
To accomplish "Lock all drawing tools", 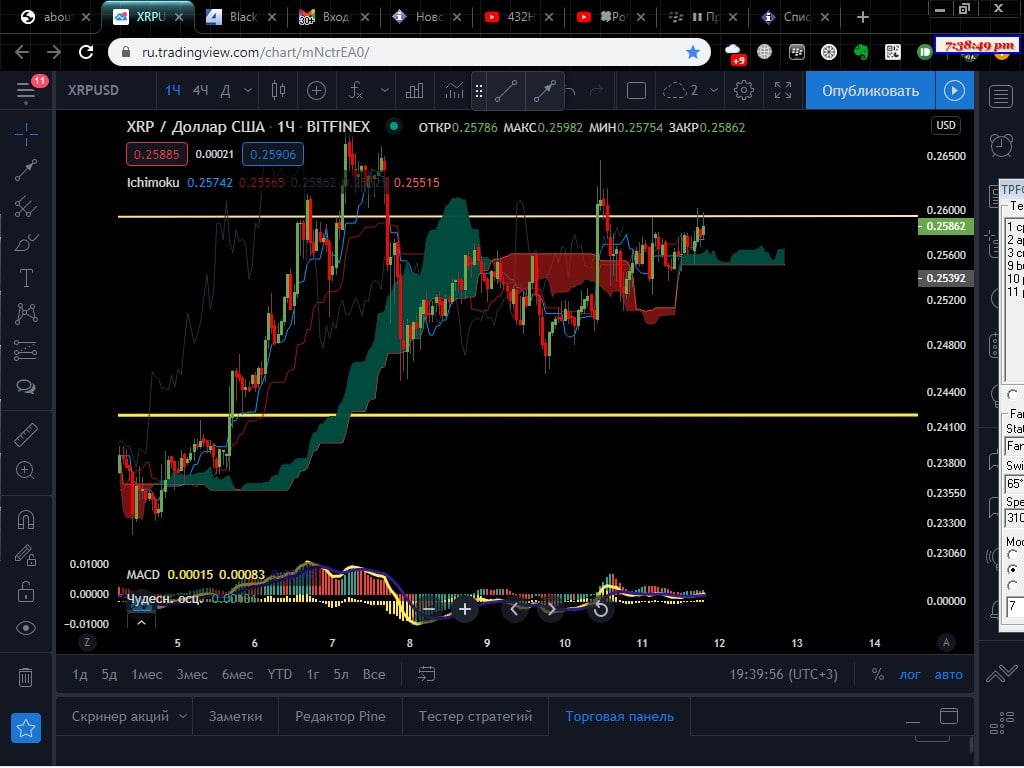I will (x=26, y=592).
